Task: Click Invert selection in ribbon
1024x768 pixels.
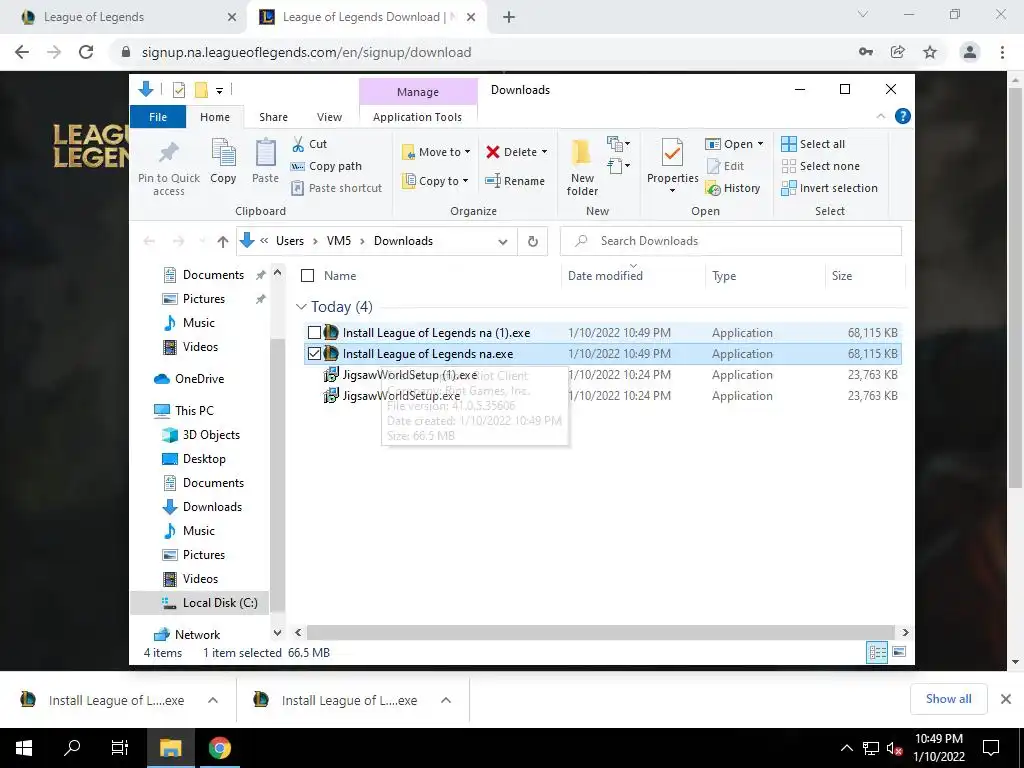Action: [829, 188]
